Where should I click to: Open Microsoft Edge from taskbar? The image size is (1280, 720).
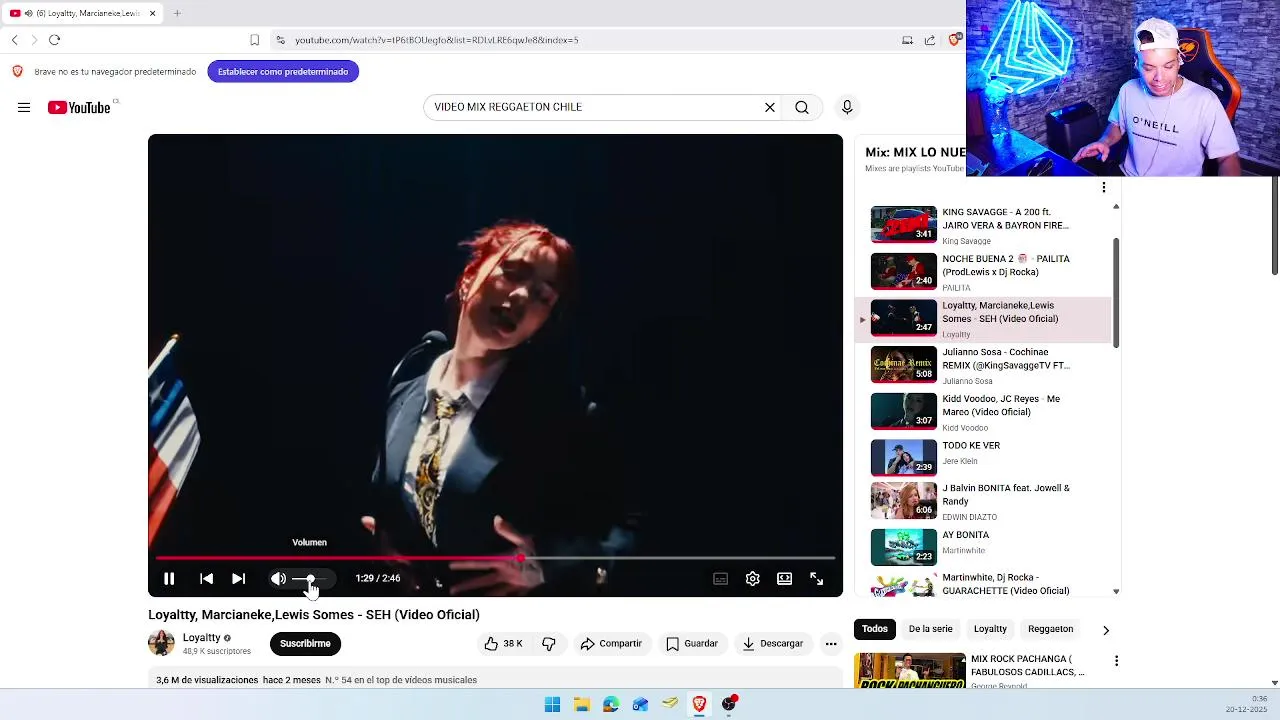pos(611,704)
